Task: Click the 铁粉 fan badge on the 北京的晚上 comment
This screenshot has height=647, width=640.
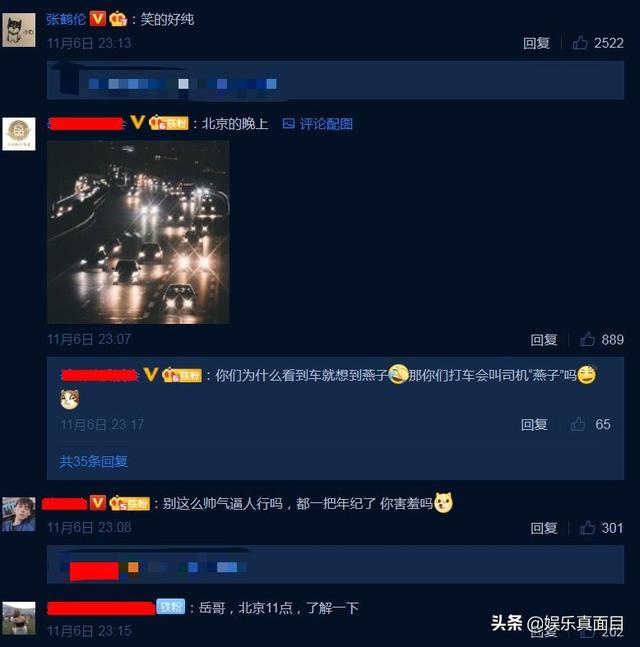Action: pyautogui.click(x=169, y=123)
